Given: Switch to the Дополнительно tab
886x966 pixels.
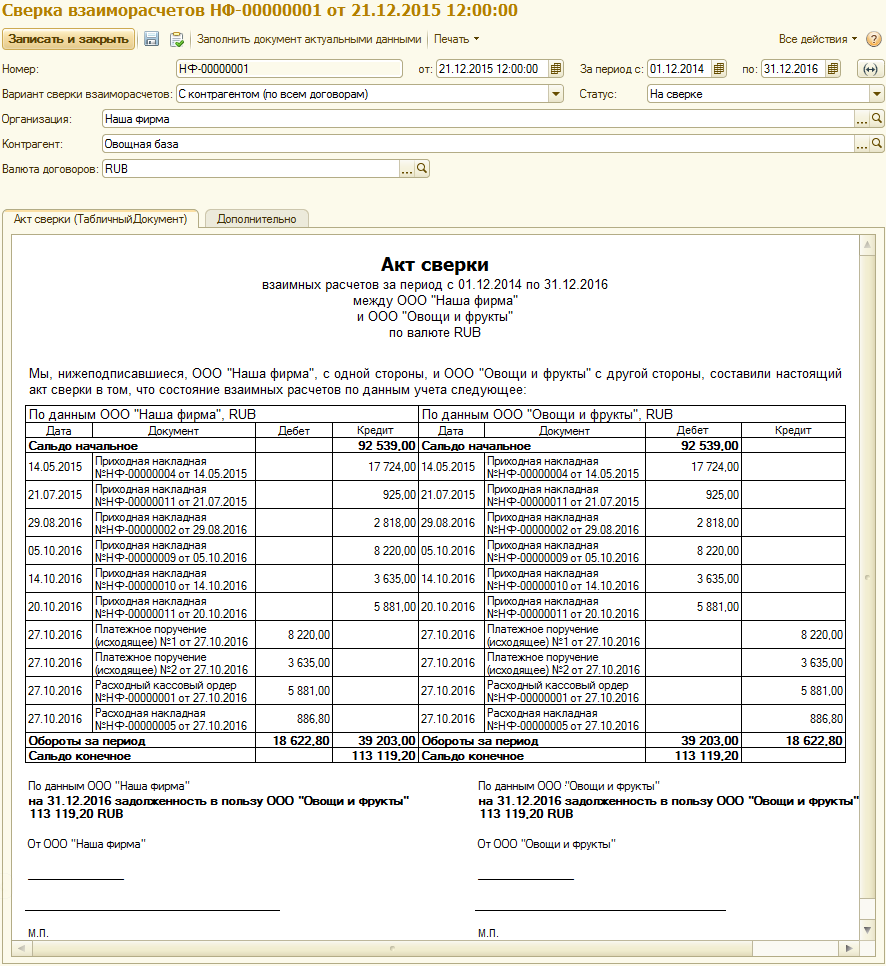Looking at the screenshot, I should click(x=256, y=219).
